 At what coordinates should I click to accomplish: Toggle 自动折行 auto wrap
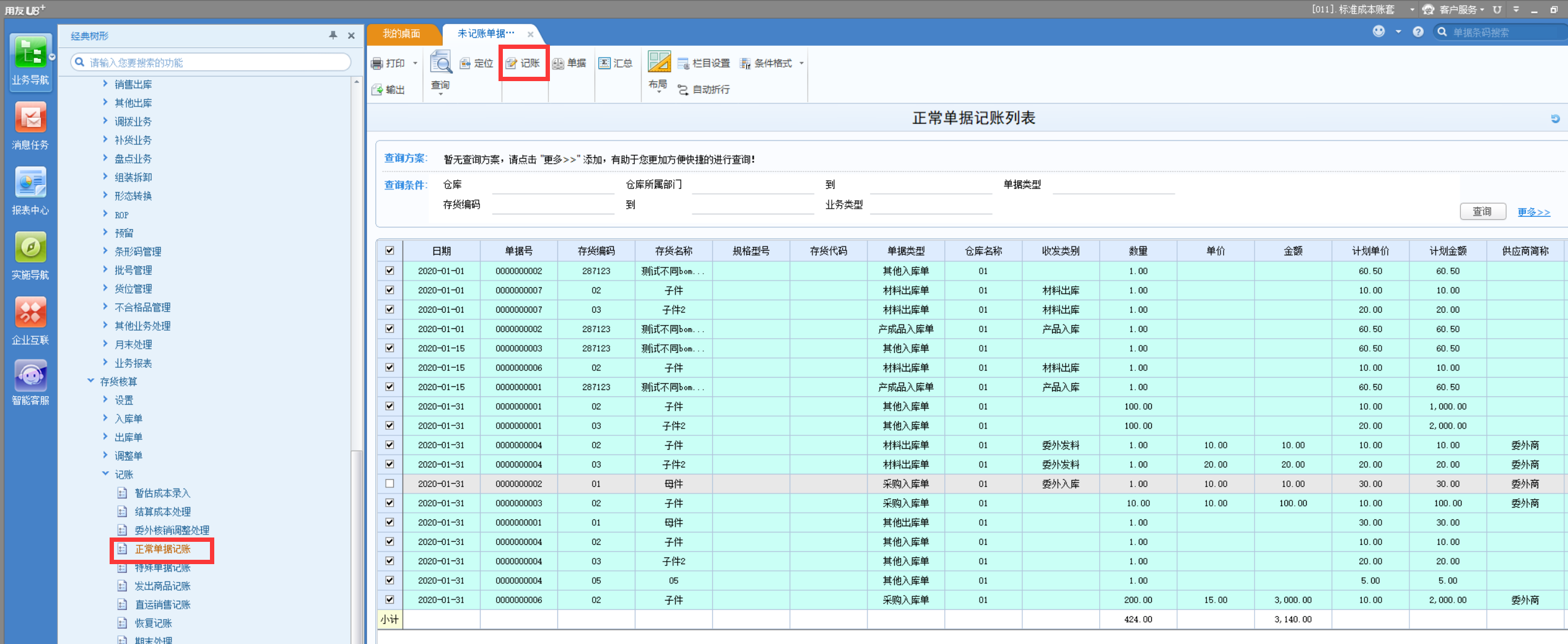point(703,90)
